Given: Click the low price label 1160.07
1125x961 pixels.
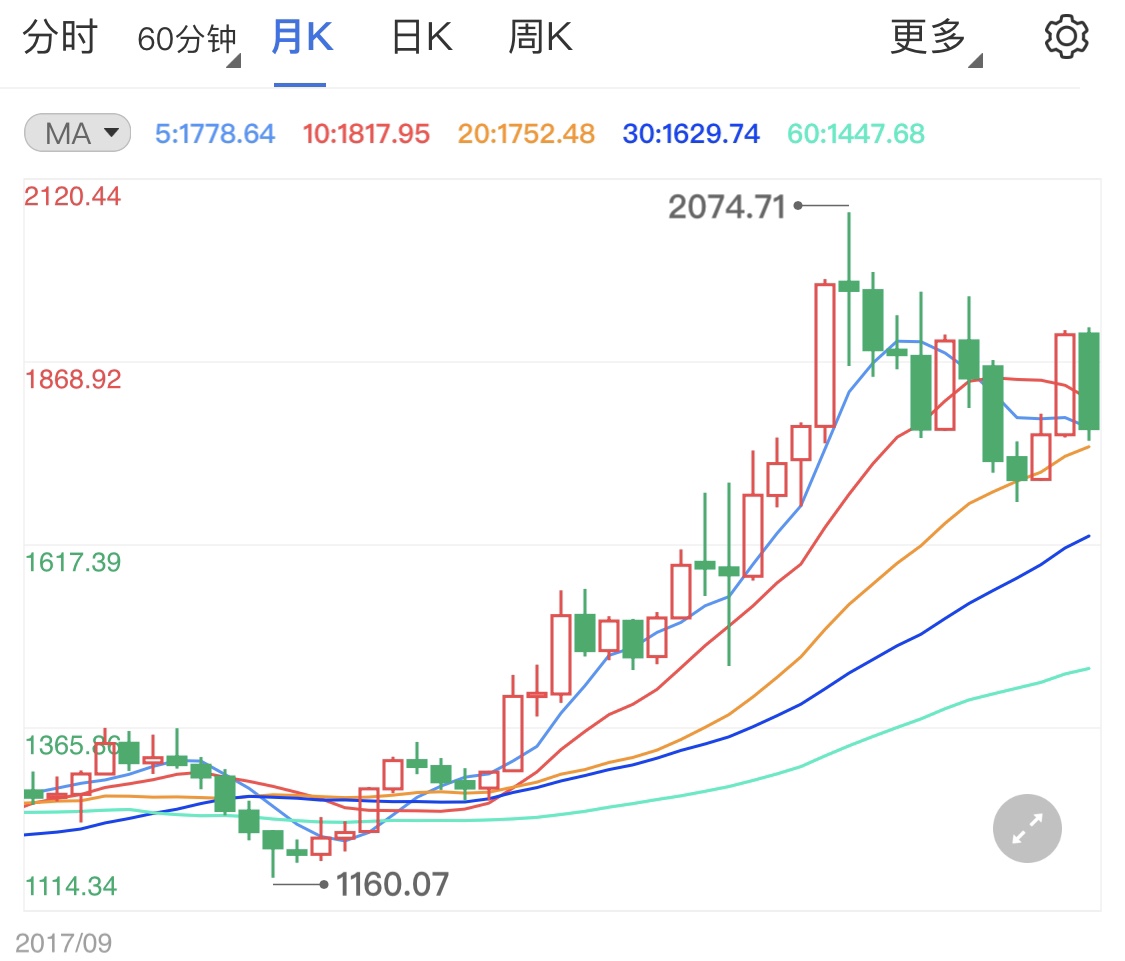Looking at the screenshot, I should click(392, 884).
